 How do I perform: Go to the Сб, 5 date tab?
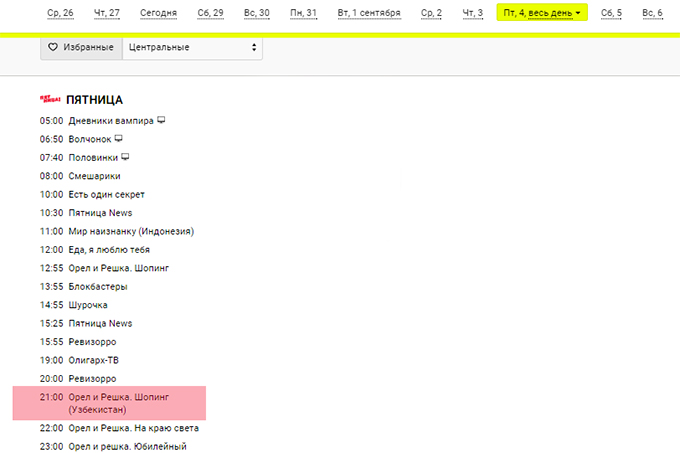[611, 13]
